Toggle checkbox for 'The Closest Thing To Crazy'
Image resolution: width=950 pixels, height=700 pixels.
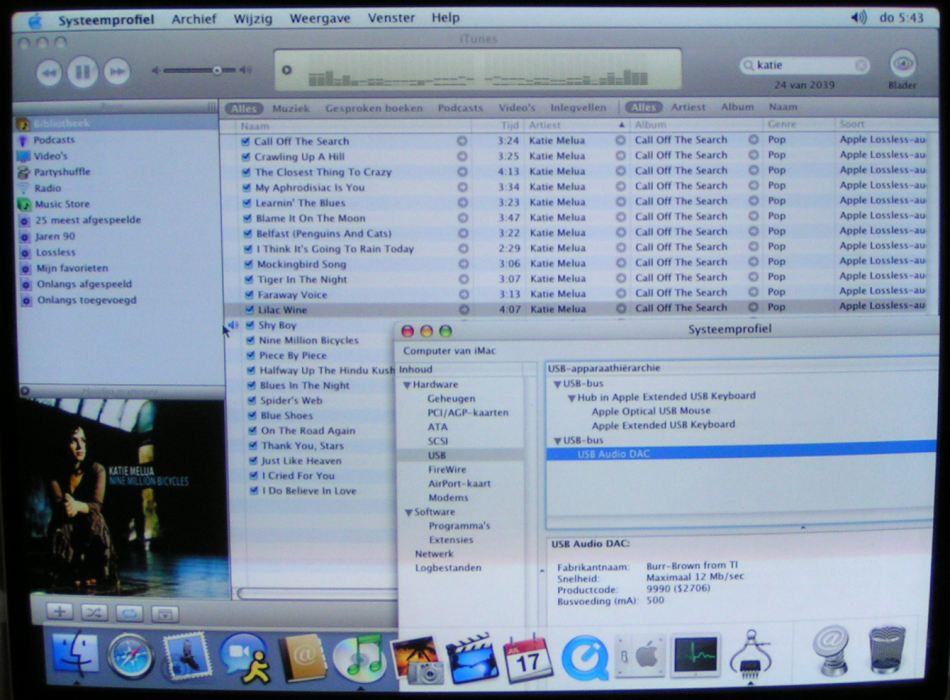pos(246,172)
